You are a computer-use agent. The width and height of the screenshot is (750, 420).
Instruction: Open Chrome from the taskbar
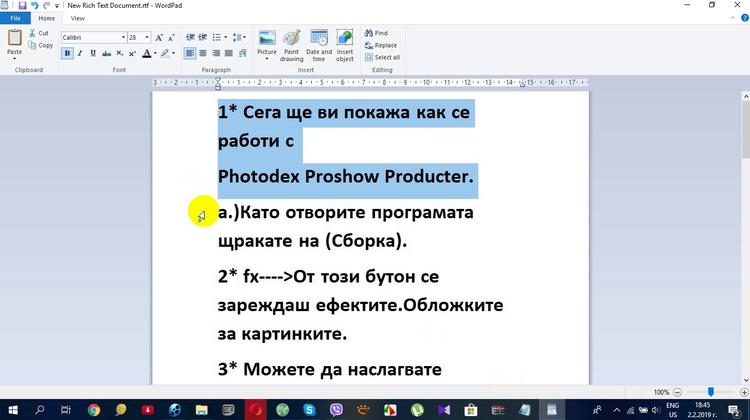[93, 409]
